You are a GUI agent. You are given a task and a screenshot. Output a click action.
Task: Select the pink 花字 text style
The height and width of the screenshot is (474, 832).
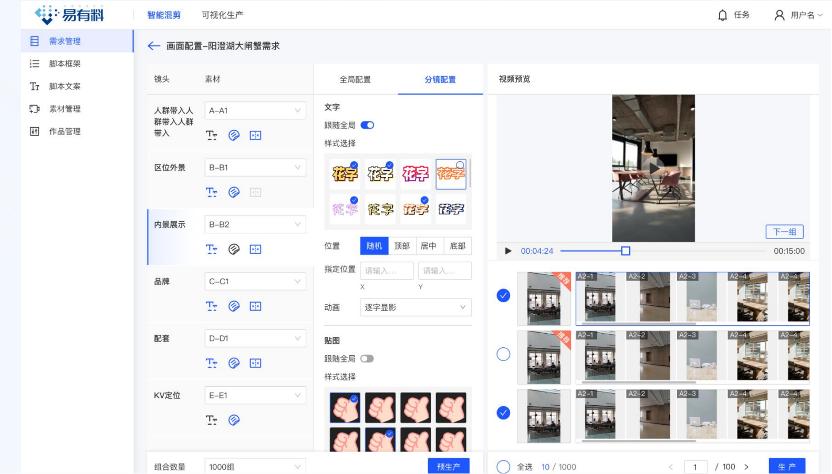tap(415, 174)
